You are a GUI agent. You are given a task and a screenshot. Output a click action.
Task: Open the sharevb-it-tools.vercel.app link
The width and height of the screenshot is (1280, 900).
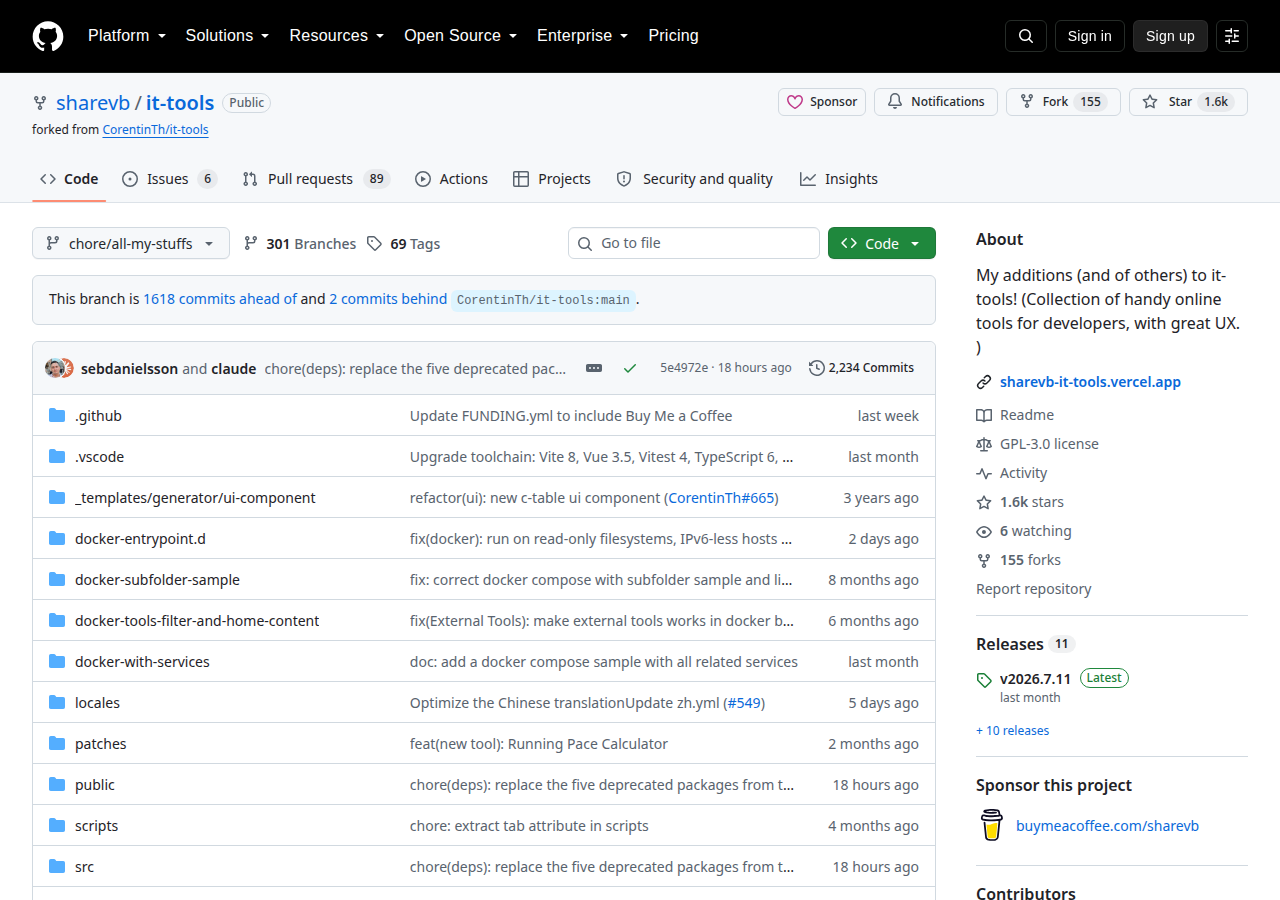(x=1090, y=382)
